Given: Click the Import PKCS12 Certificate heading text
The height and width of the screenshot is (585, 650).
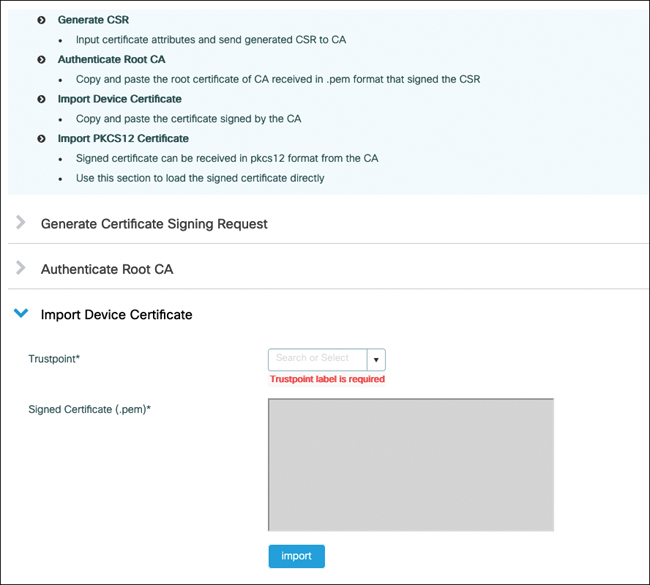Looking at the screenshot, I should pyautogui.click(x=123, y=139).
